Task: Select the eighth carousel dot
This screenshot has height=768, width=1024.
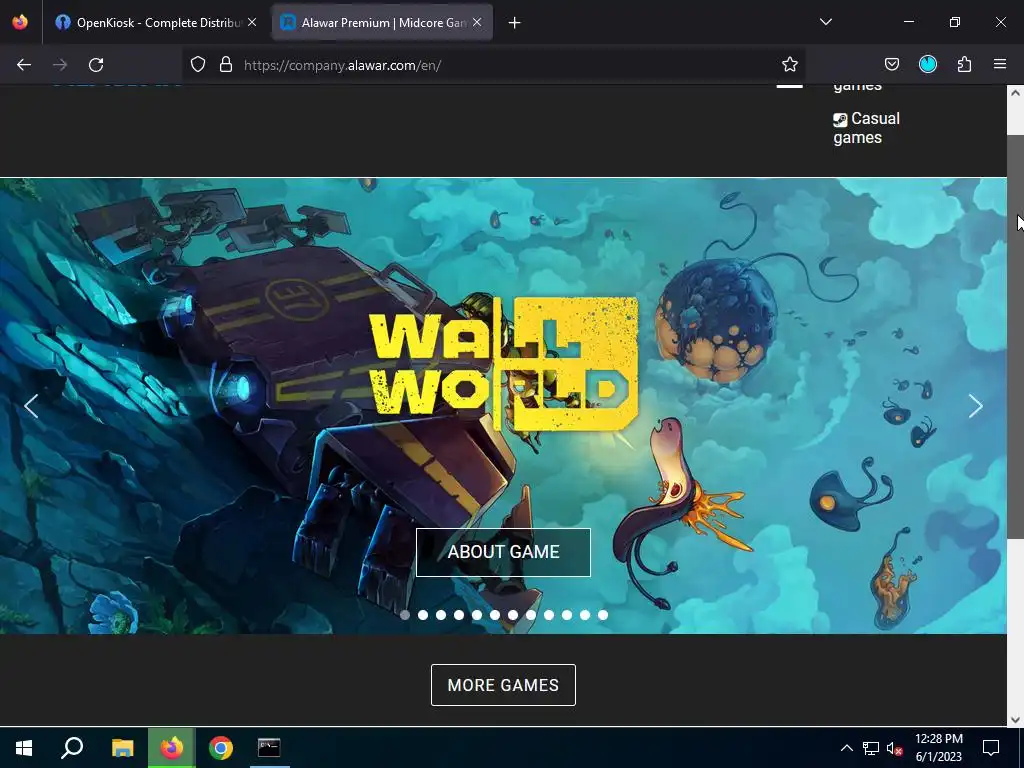Action: (531, 615)
